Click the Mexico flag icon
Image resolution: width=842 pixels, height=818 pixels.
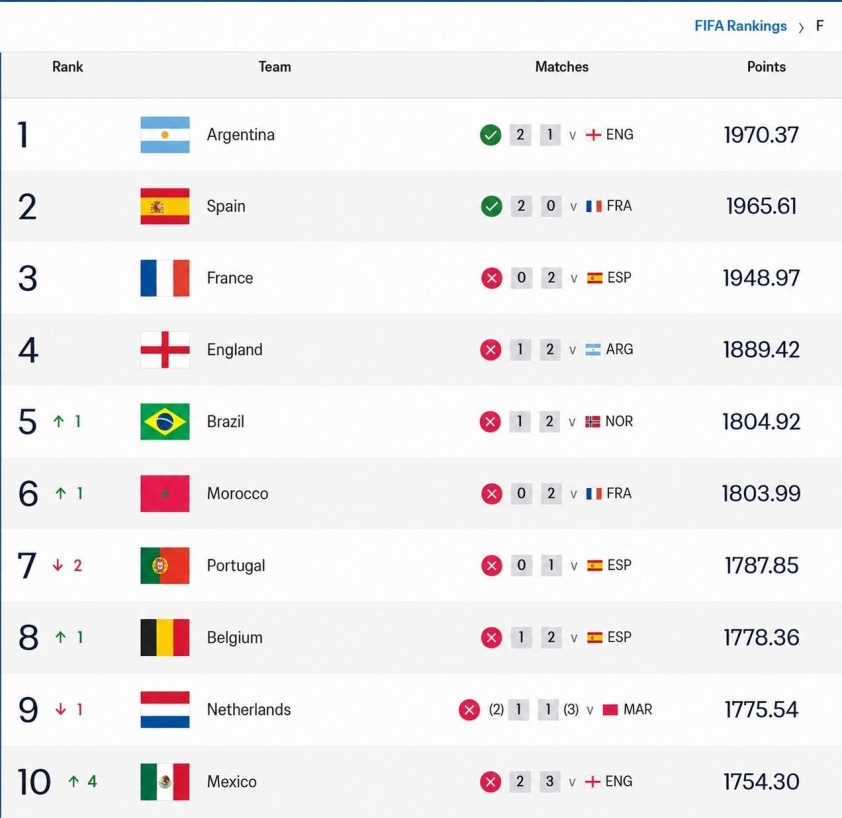[165, 781]
